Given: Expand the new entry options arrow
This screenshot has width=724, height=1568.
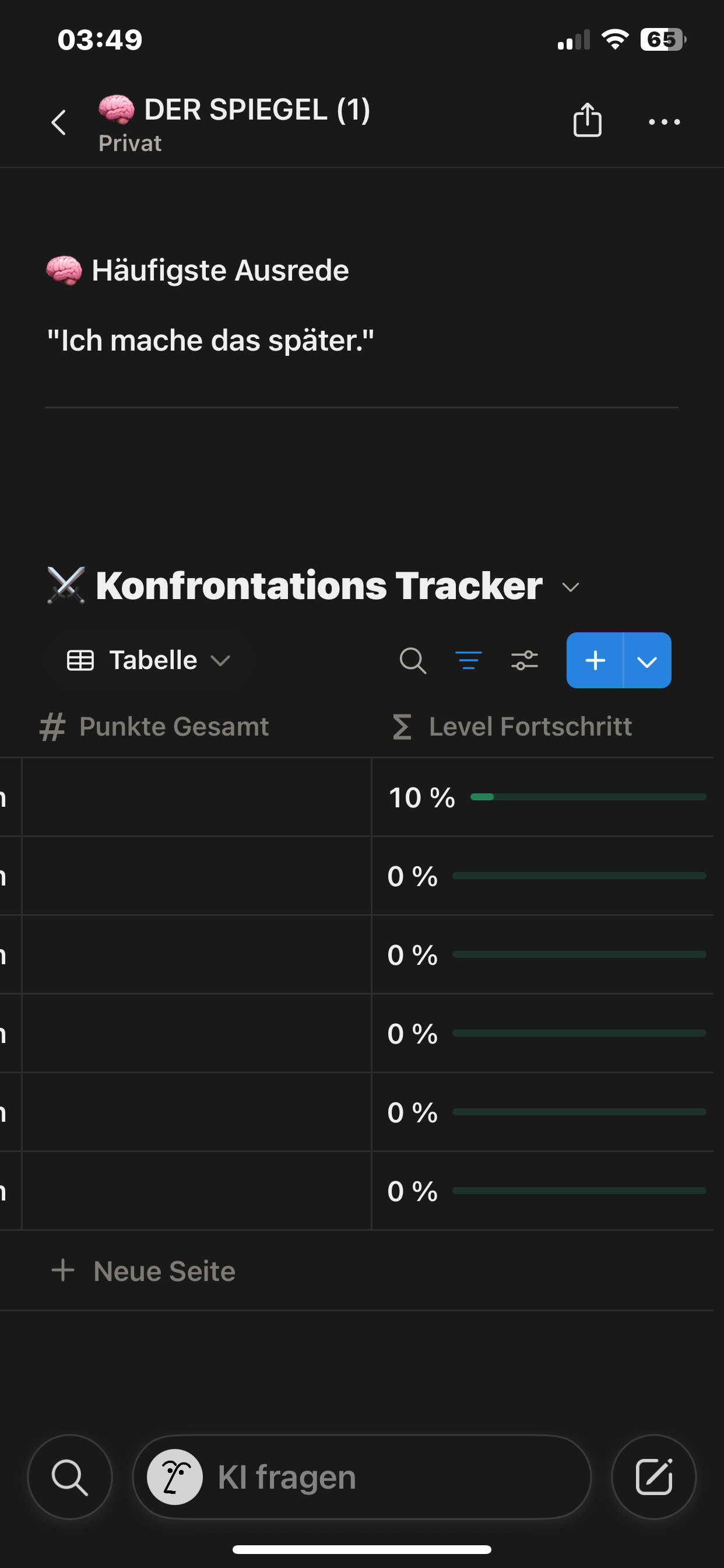Looking at the screenshot, I should click(x=646, y=660).
